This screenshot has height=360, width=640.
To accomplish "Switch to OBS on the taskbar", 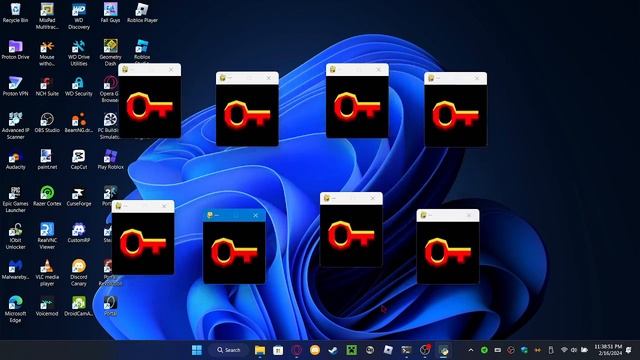I will pos(425,350).
